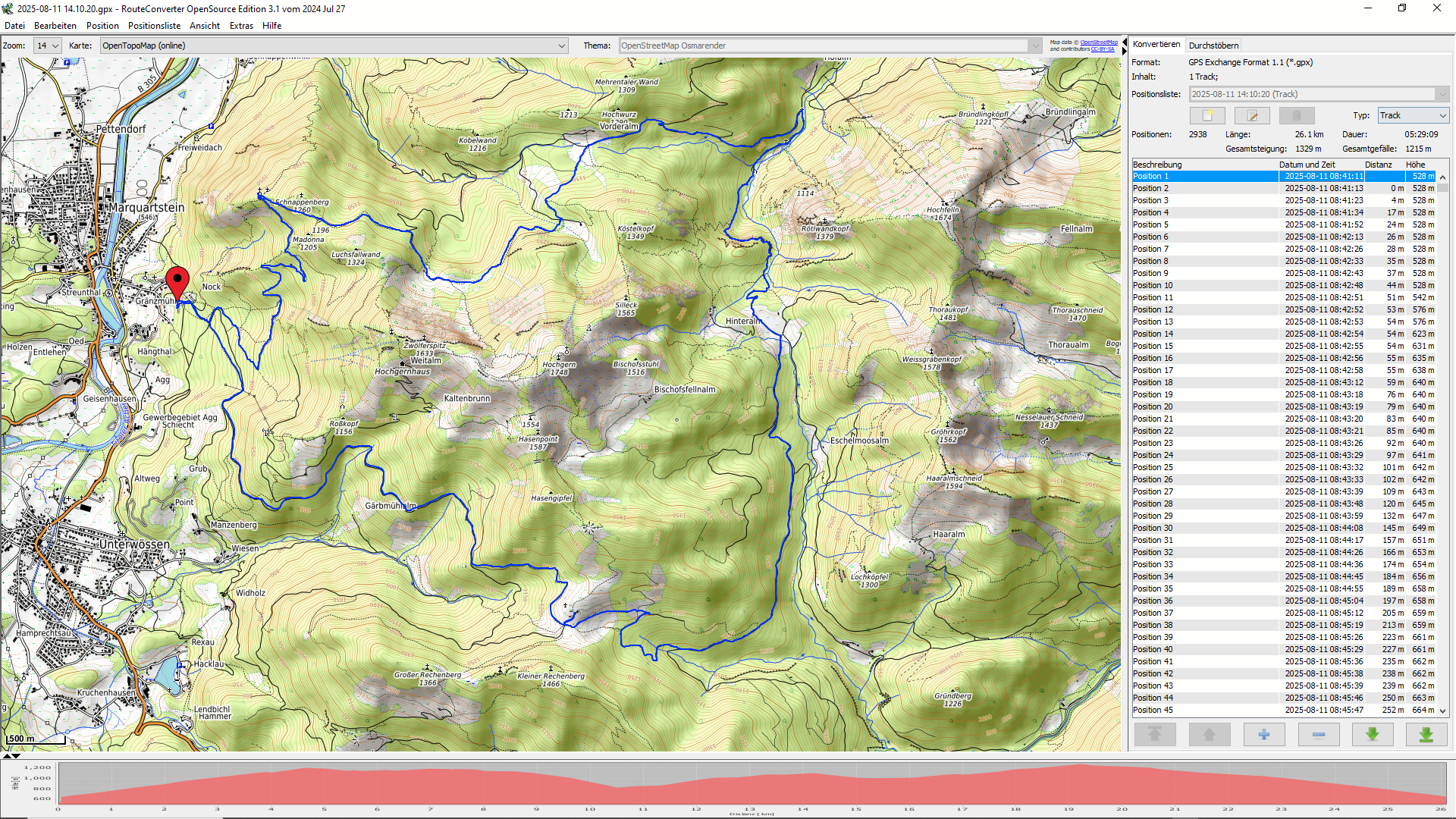Image resolution: width=1456 pixels, height=819 pixels.
Task: Remove selected position with minus button
Action: click(1319, 734)
